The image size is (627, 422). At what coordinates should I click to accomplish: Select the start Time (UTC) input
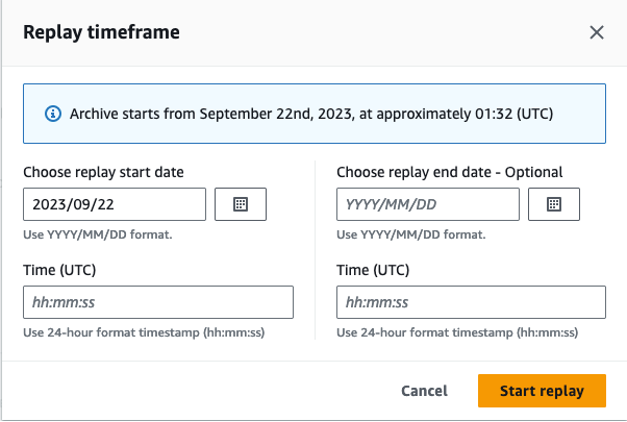(x=158, y=302)
